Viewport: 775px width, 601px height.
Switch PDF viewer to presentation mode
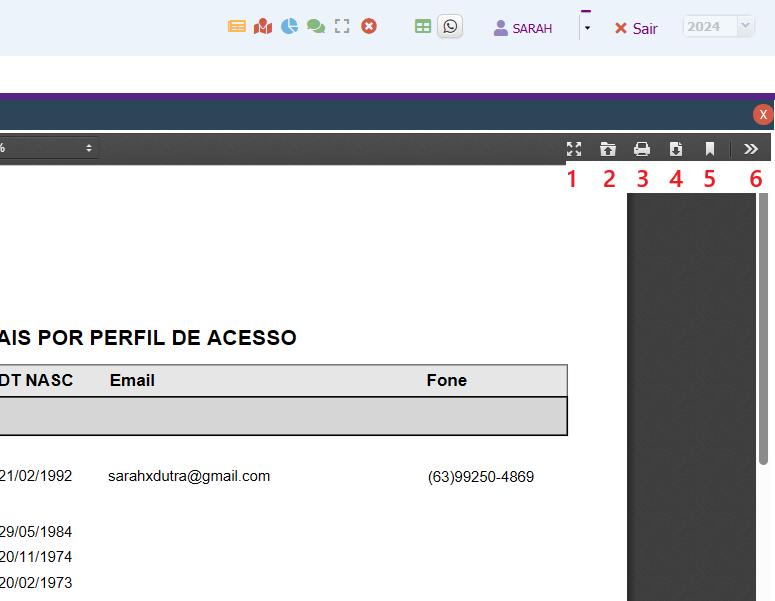pyautogui.click(x=574, y=149)
